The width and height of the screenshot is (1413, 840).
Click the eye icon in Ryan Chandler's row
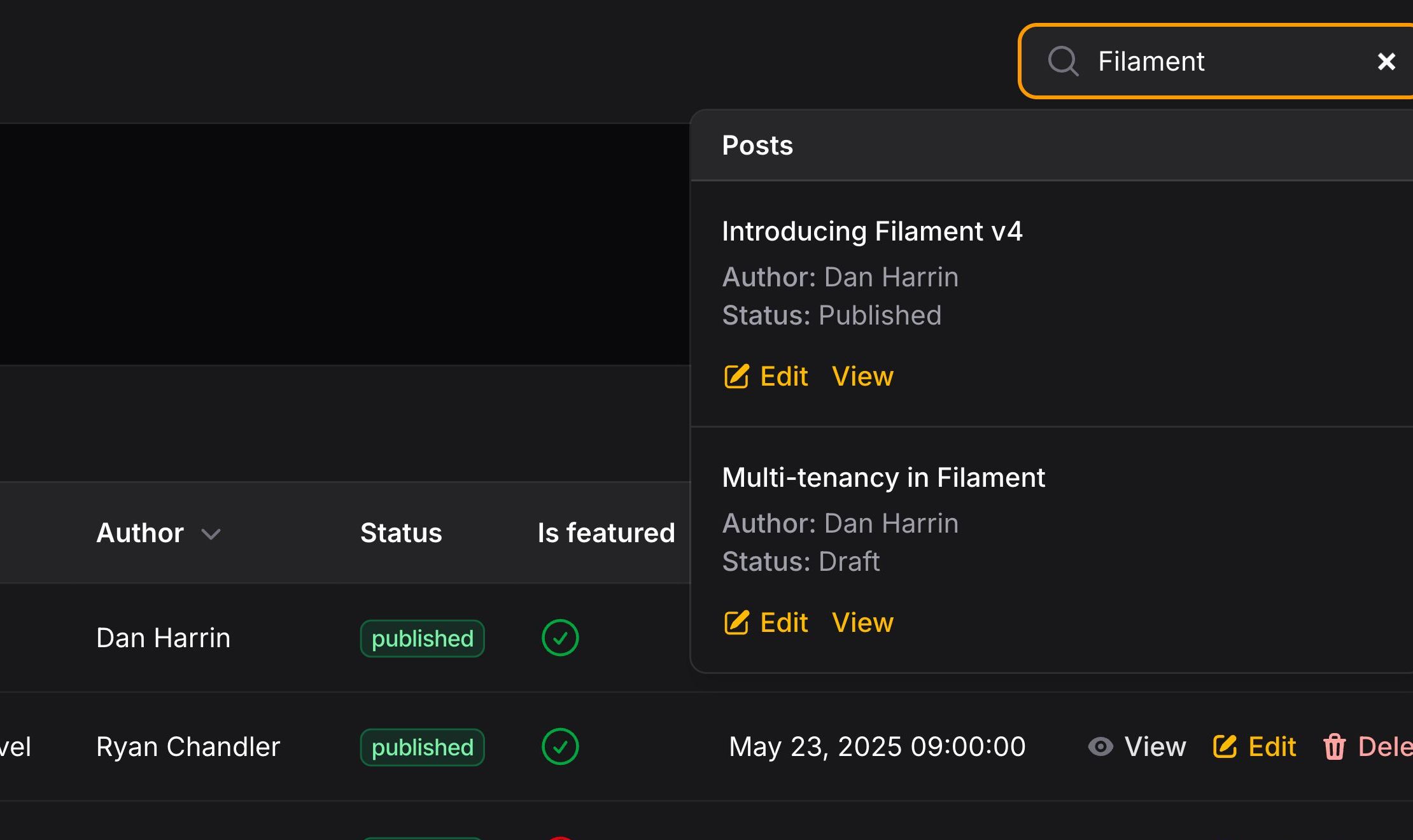tap(1100, 746)
